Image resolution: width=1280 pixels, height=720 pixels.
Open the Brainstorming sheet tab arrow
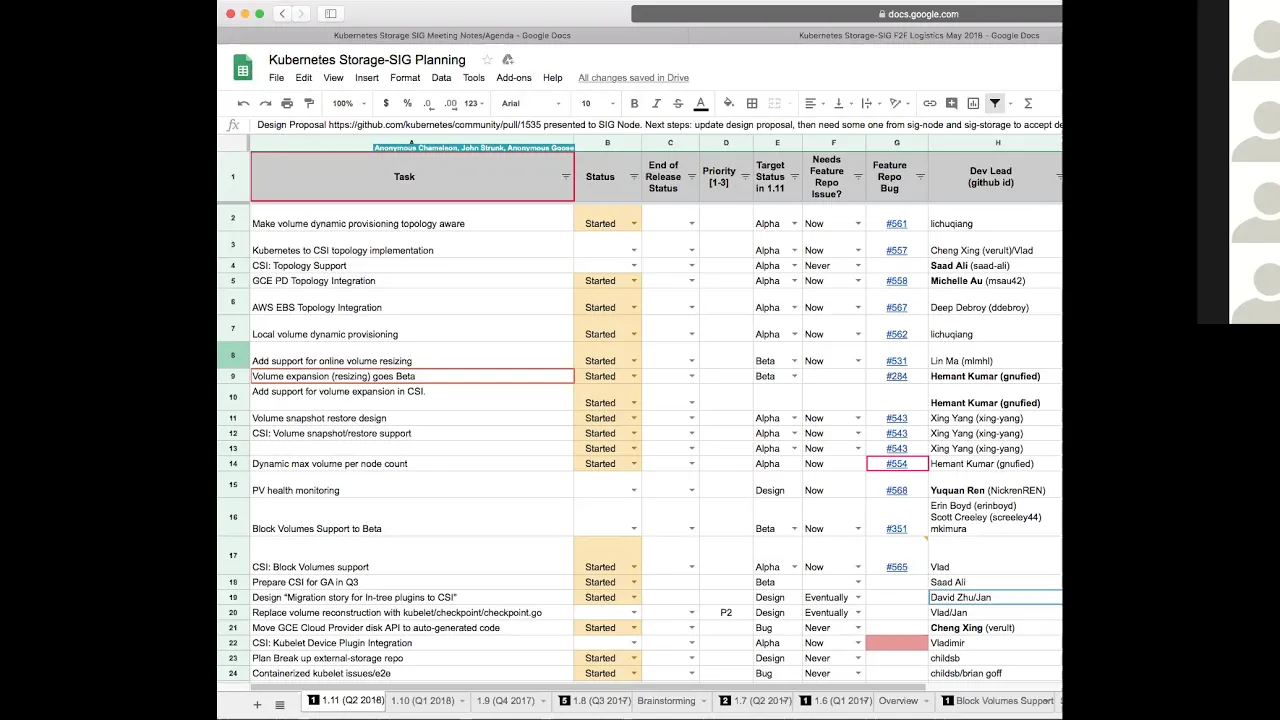pyautogui.click(x=706, y=702)
